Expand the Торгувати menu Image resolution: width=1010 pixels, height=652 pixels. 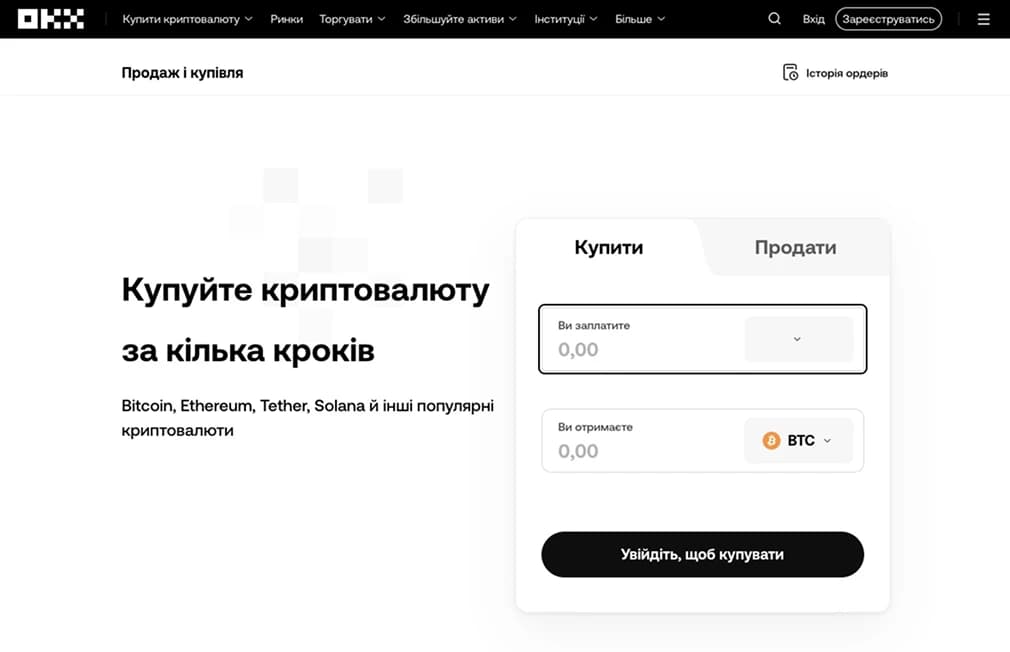[x=352, y=19]
